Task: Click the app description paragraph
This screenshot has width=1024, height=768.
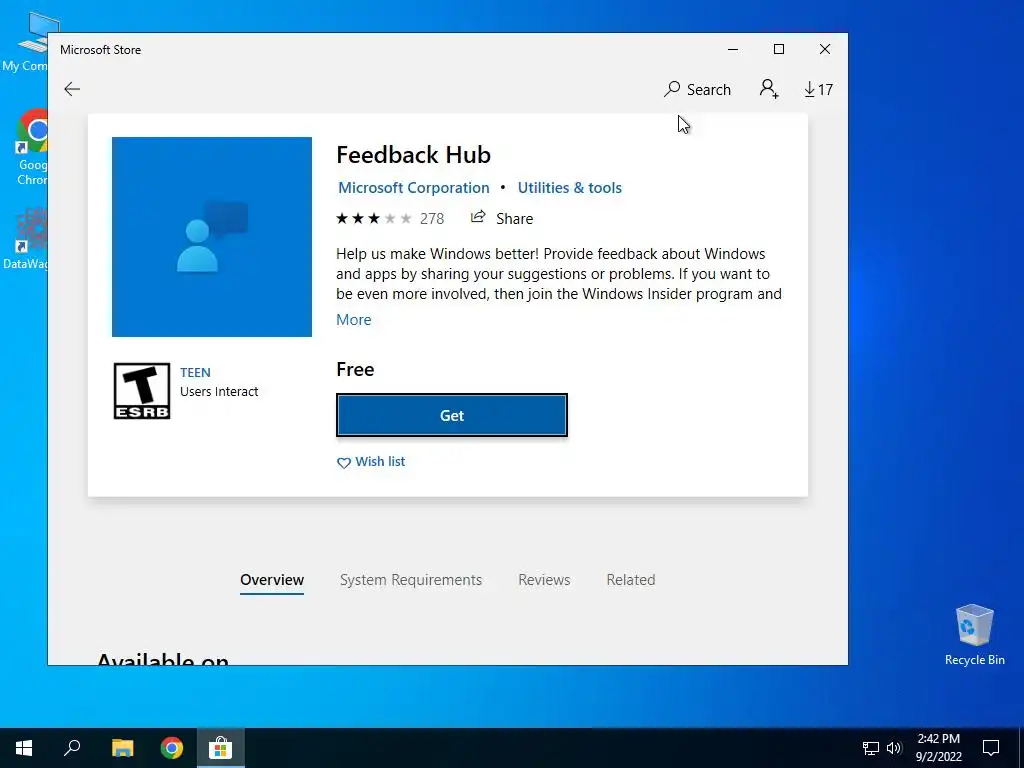Action: pos(559,274)
